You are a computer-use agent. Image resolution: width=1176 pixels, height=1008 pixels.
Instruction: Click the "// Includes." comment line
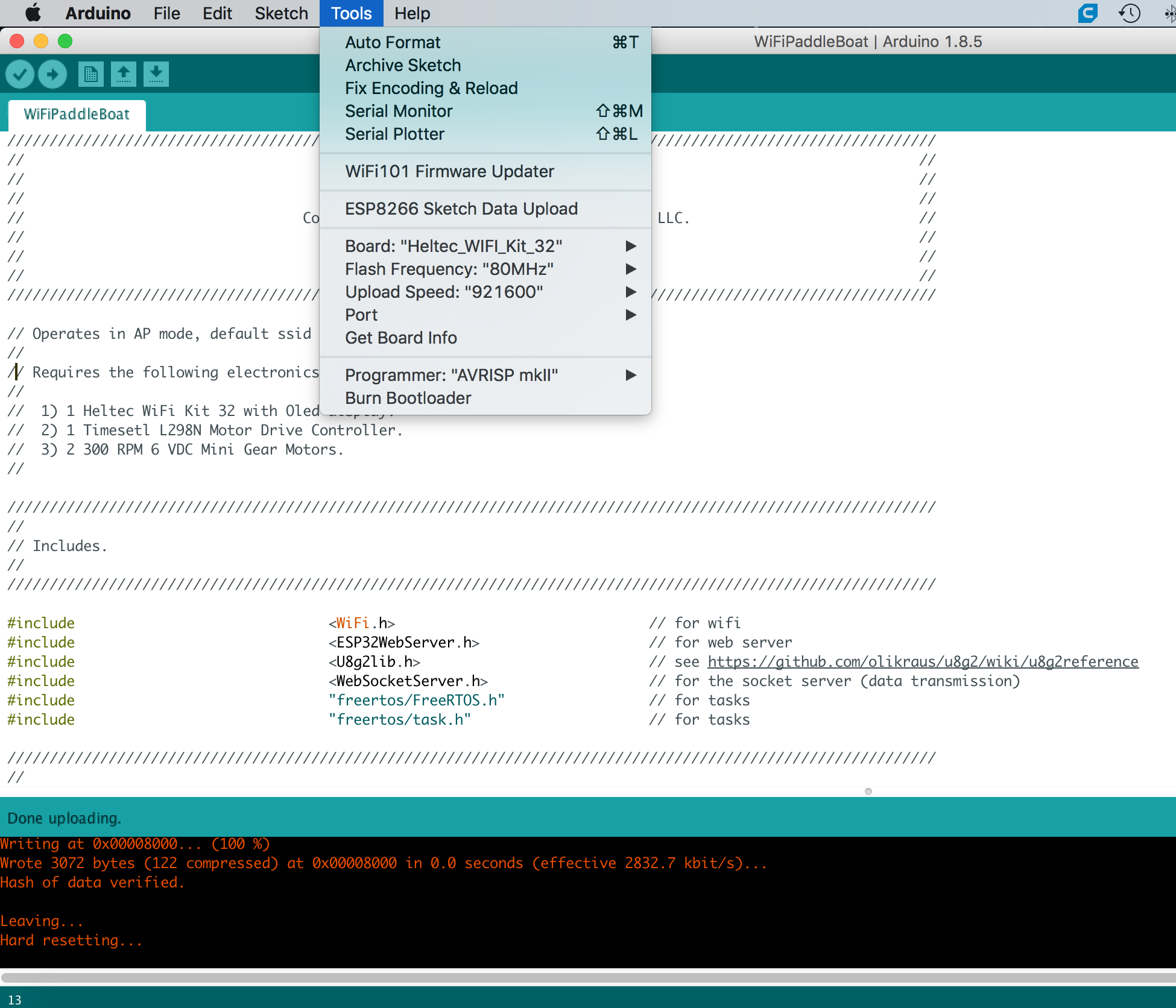click(x=57, y=546)
